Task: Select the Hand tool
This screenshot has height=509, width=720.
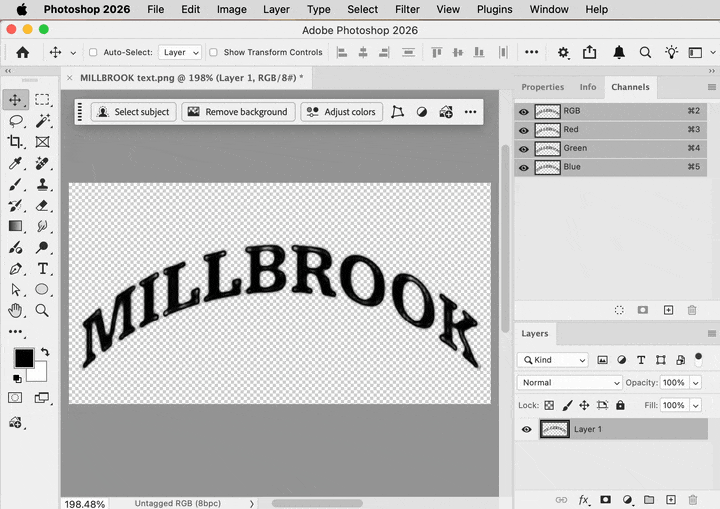Action: [x=15, y=311]
